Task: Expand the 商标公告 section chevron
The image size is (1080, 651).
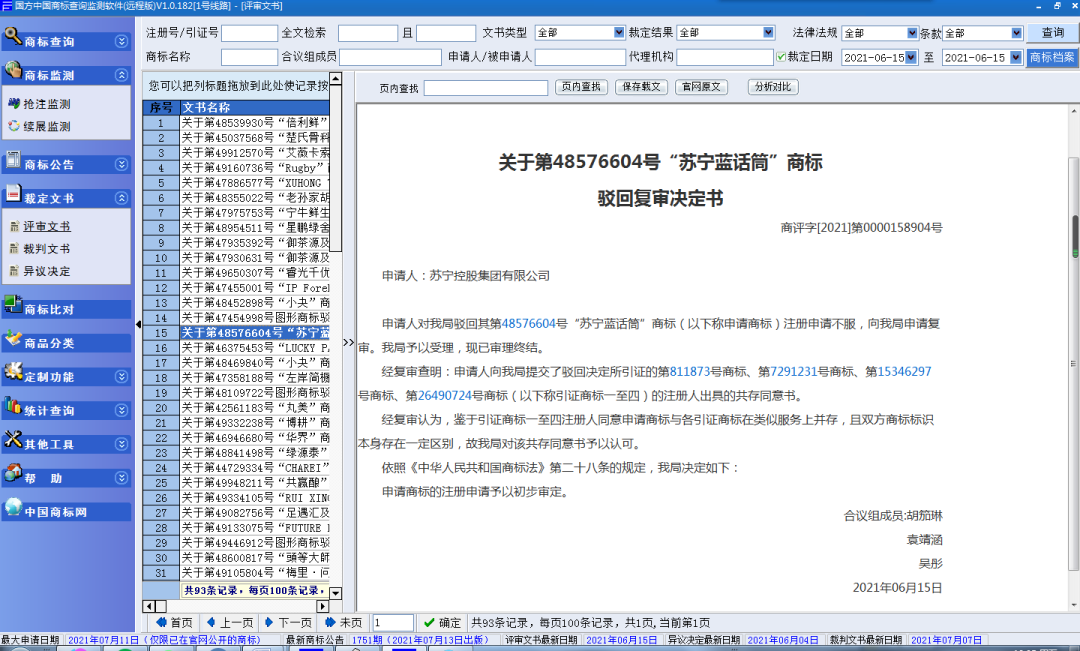Action: coord(121,165)
